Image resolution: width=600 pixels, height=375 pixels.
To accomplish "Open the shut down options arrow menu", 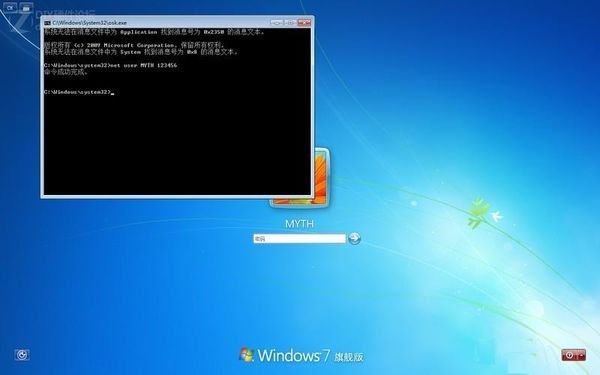I will 582,355.
